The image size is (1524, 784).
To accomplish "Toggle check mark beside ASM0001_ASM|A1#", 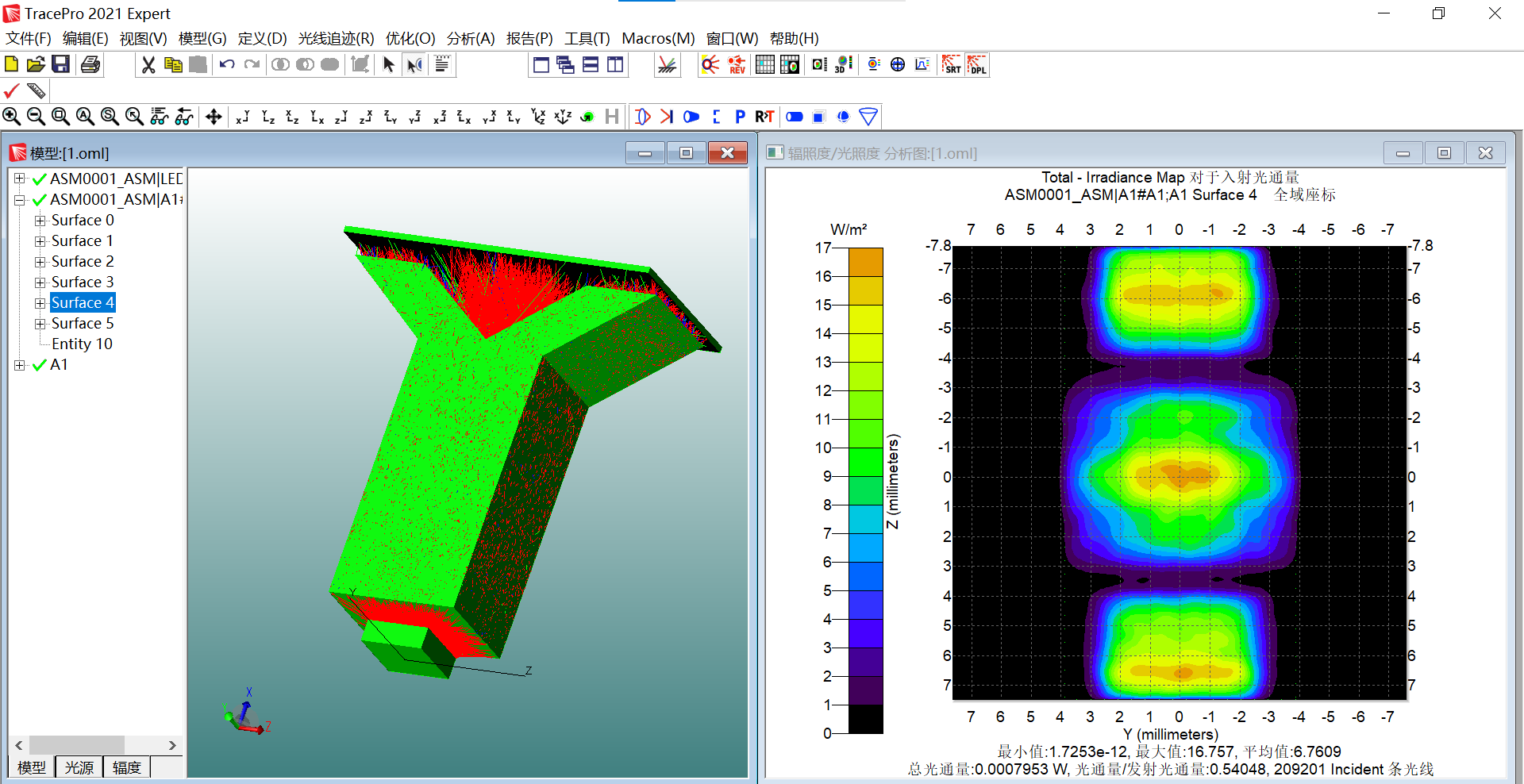I will tap(39, 200).
